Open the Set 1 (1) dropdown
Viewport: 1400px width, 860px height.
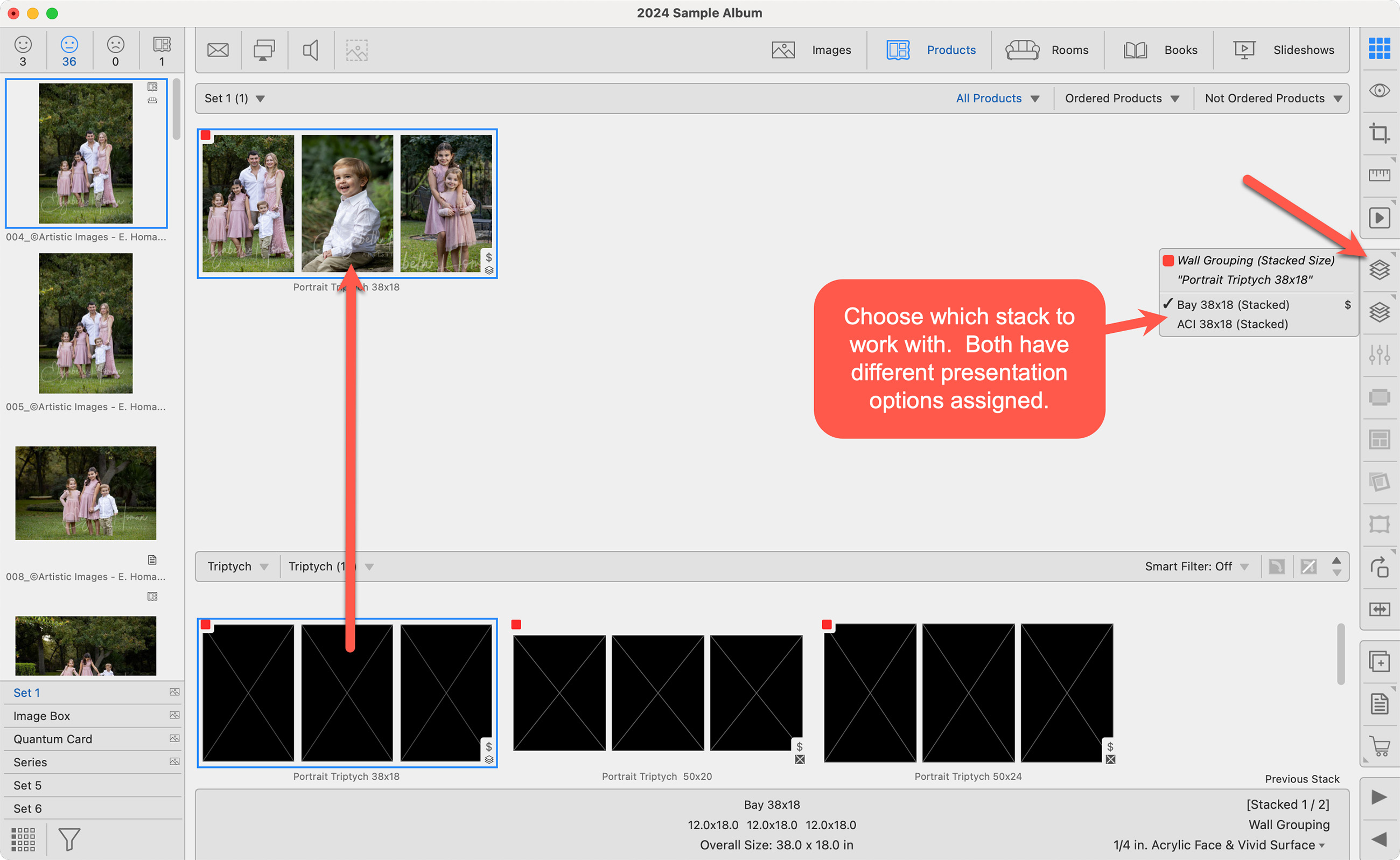[234, 99]
